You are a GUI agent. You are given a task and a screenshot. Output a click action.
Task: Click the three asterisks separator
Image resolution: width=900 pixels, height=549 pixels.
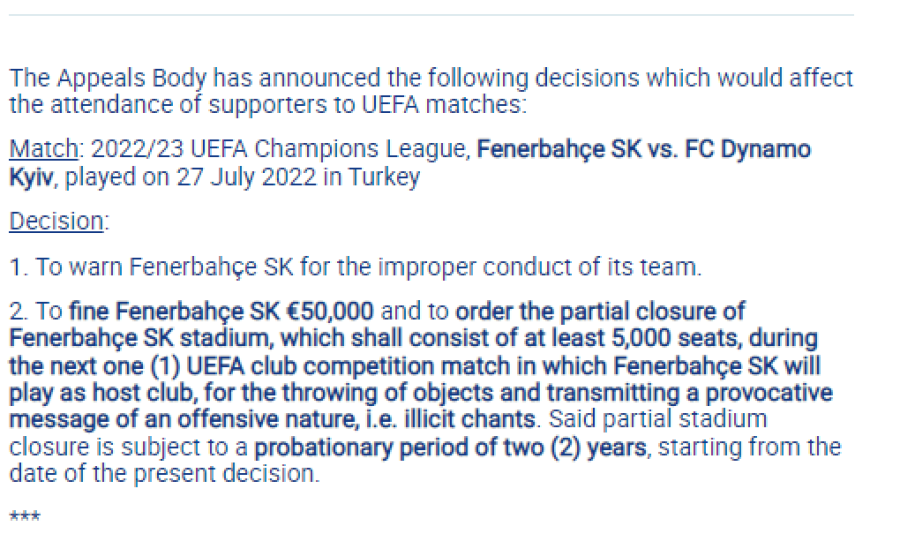tap(25, 516)
